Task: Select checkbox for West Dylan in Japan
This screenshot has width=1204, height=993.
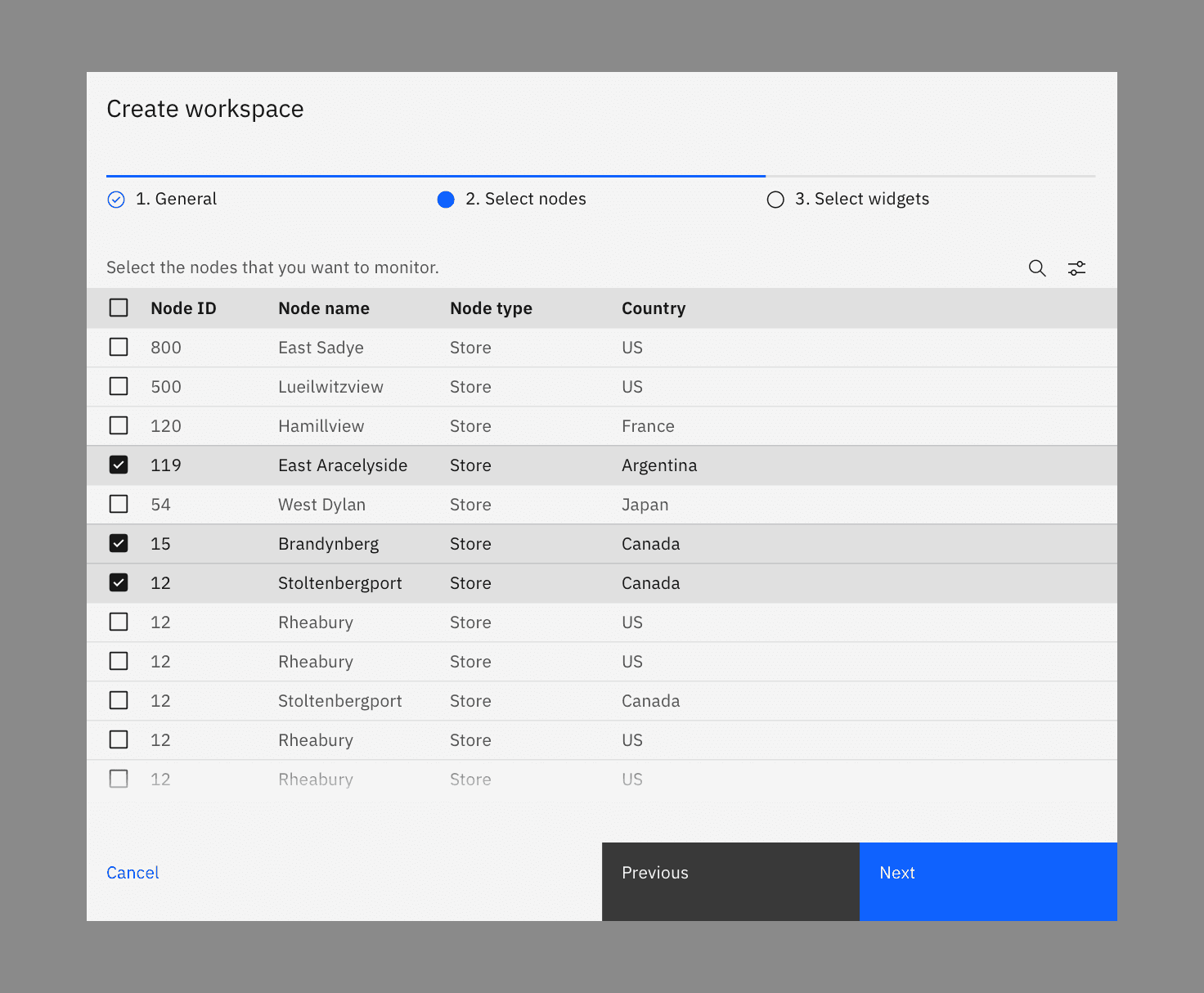Action: pyautogui.click(x=119, y=504)
